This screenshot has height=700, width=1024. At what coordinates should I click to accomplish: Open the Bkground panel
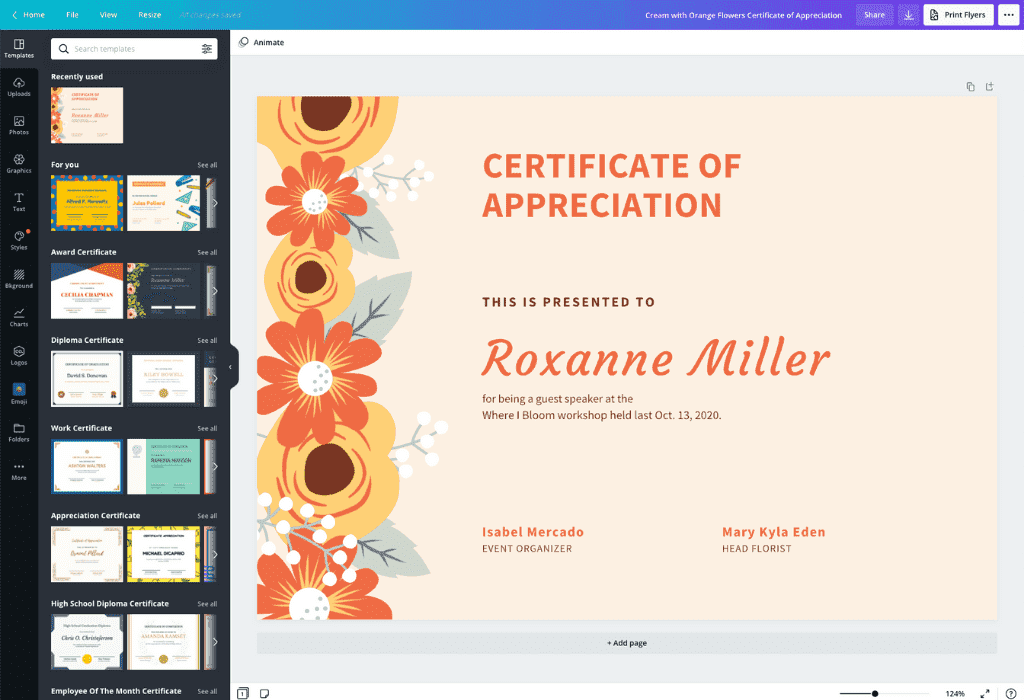tap(19, 280)
